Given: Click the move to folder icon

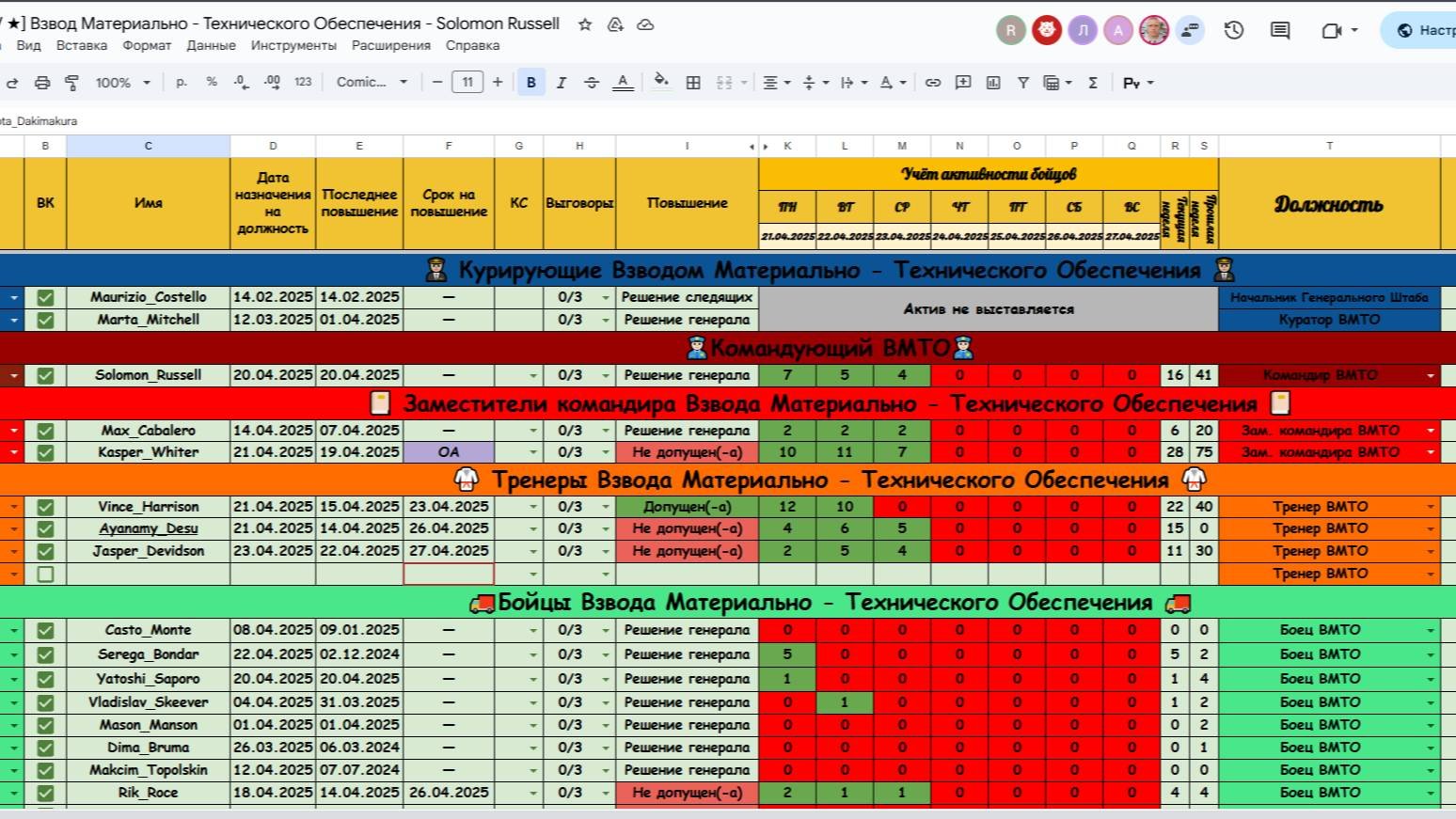Looking at the screenshot, I should (615, 24).
